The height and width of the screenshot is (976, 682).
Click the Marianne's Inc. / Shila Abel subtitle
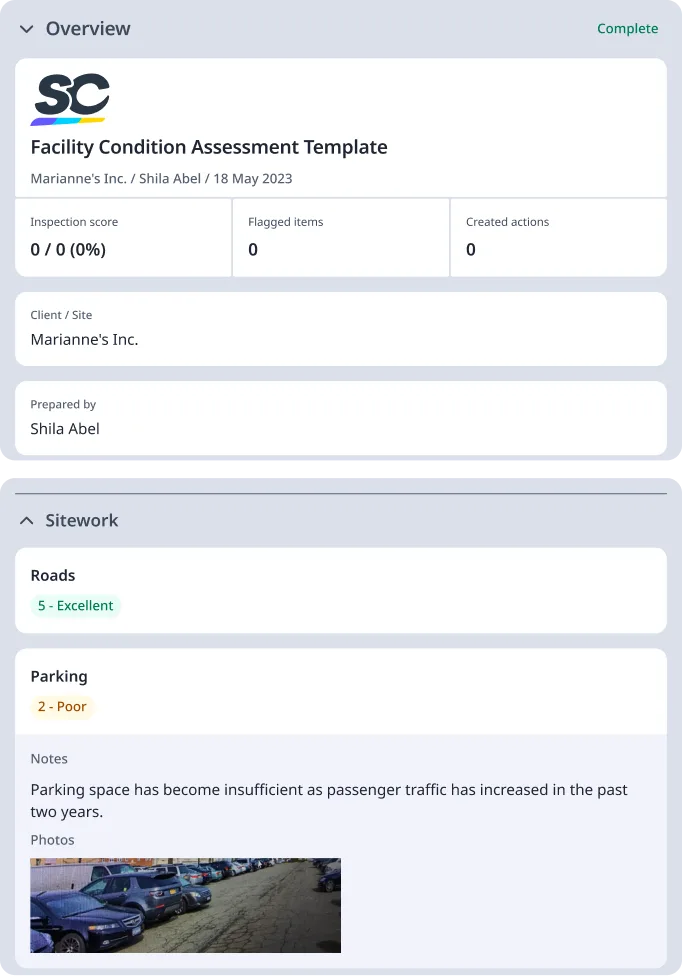tap(161, 179)
